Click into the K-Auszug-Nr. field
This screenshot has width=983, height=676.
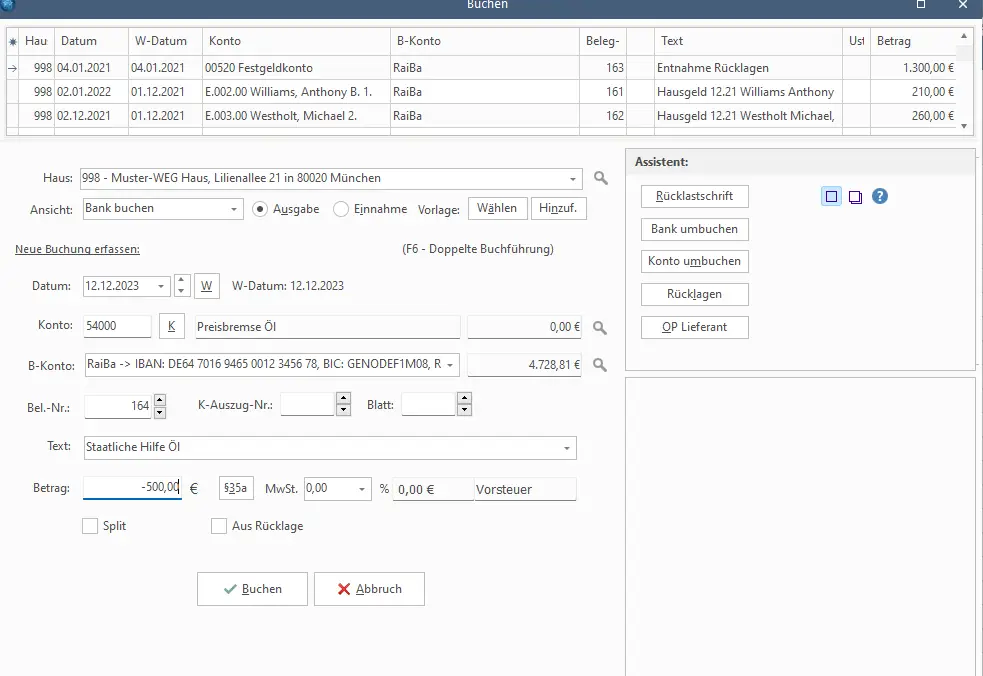click(308, 404)
